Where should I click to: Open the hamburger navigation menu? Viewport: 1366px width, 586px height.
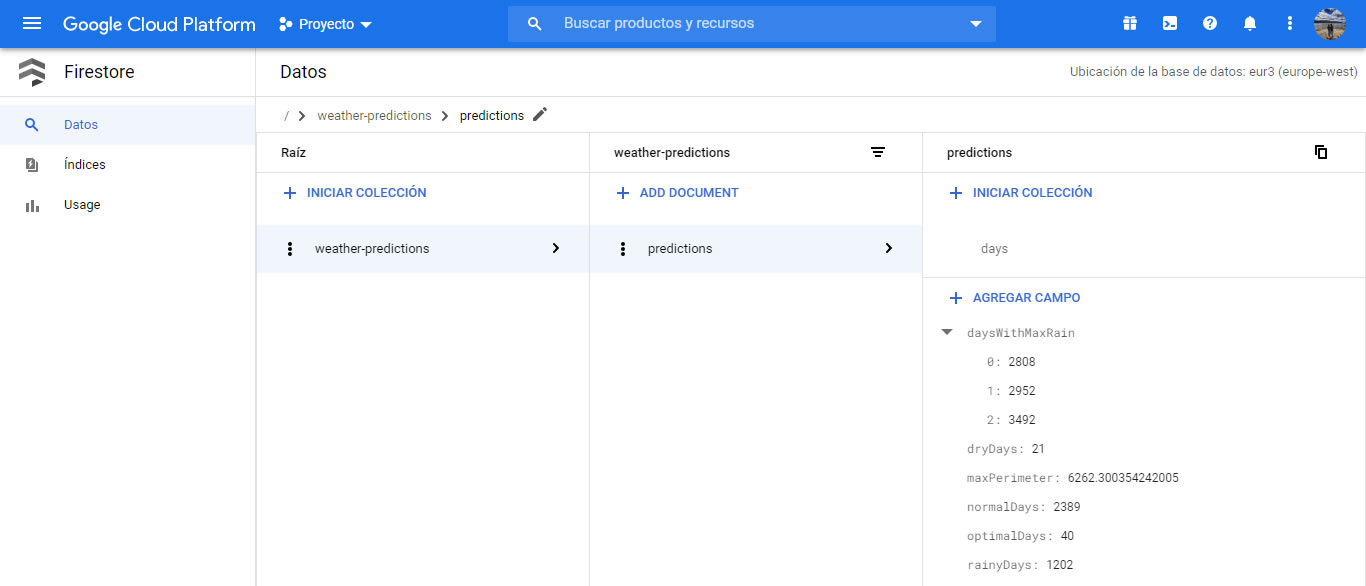32,23
